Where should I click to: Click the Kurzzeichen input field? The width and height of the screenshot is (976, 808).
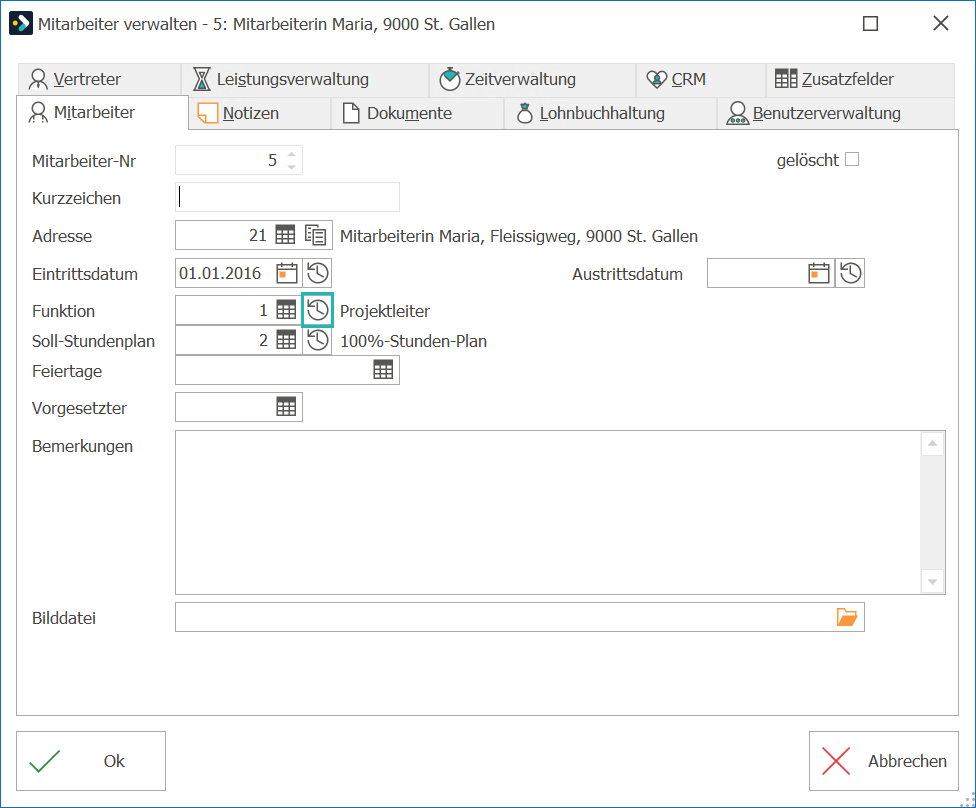(x=288, y=197)
